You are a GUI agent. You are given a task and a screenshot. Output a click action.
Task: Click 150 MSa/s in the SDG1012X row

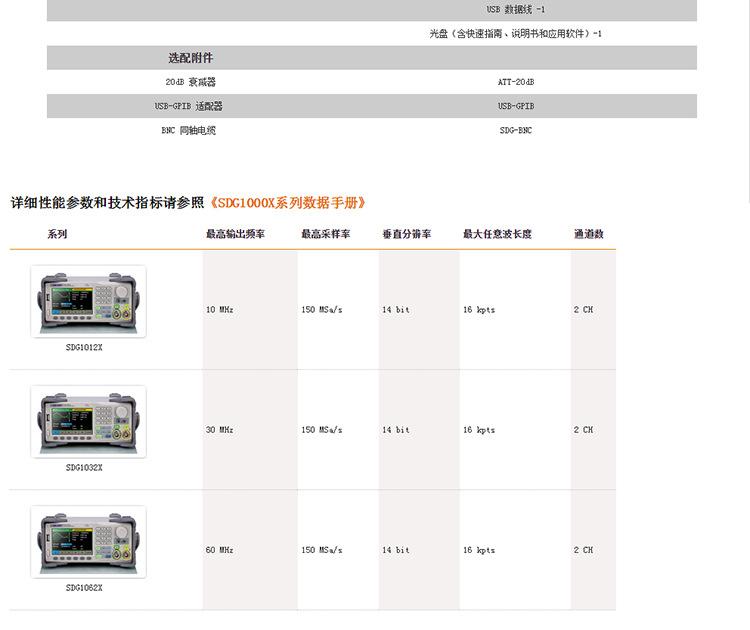pos(322,309)
